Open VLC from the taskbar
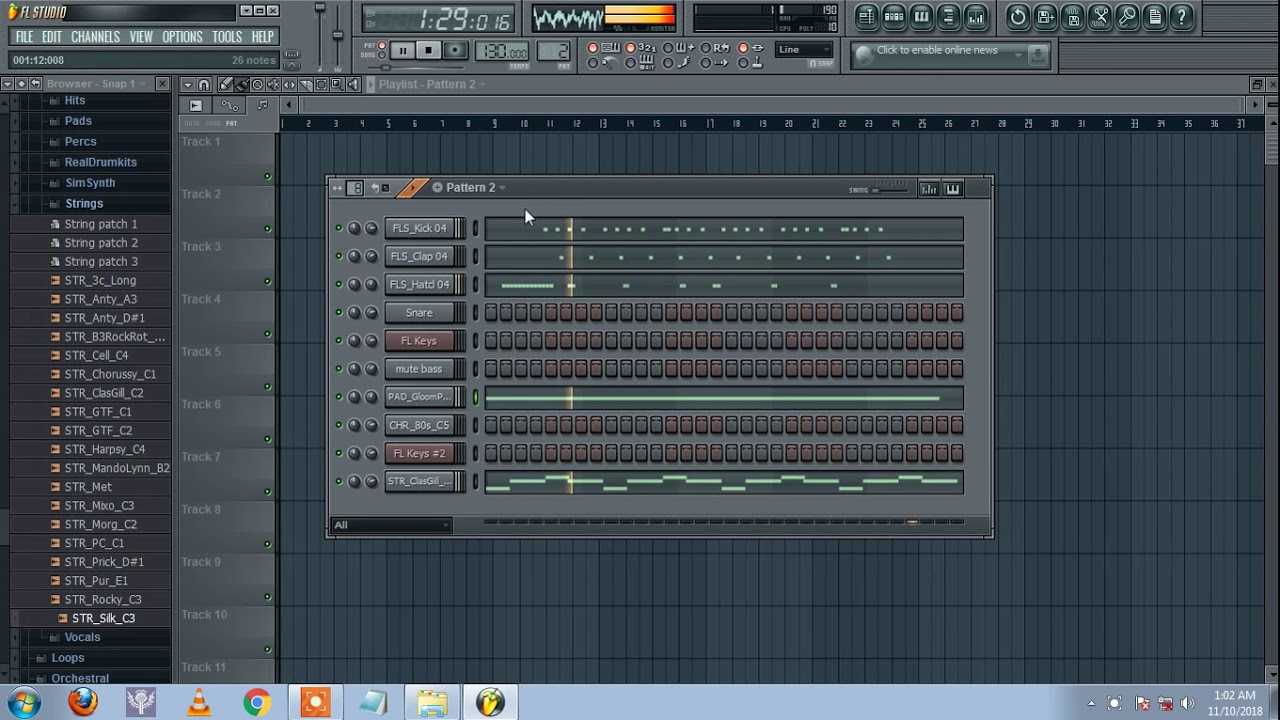 click(199, 702)
